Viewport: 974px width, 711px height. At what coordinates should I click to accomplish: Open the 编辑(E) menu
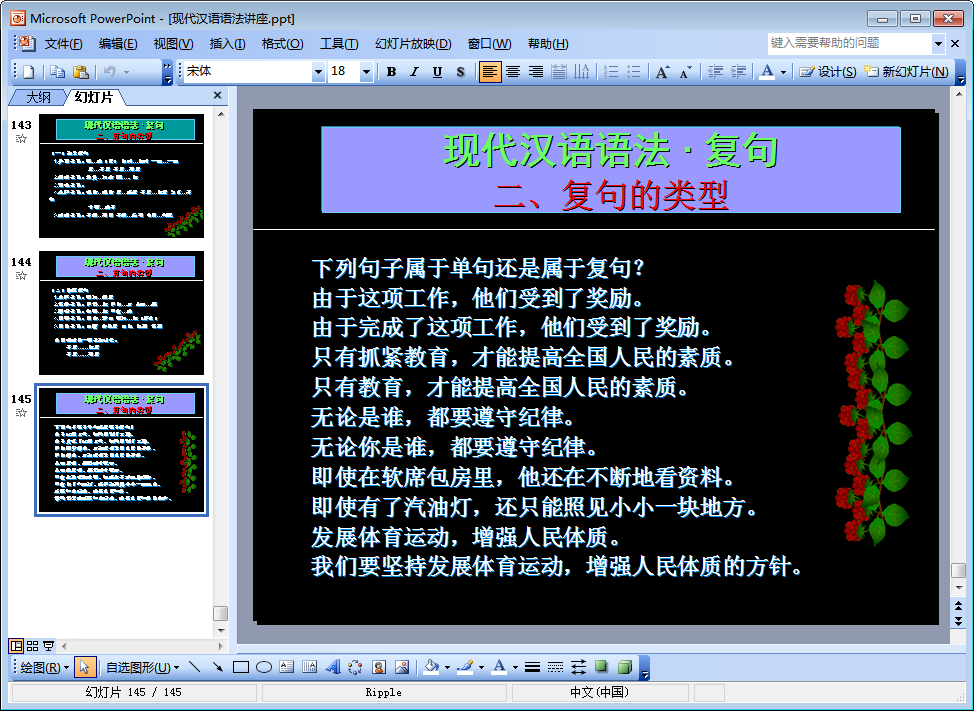[118, 44]
